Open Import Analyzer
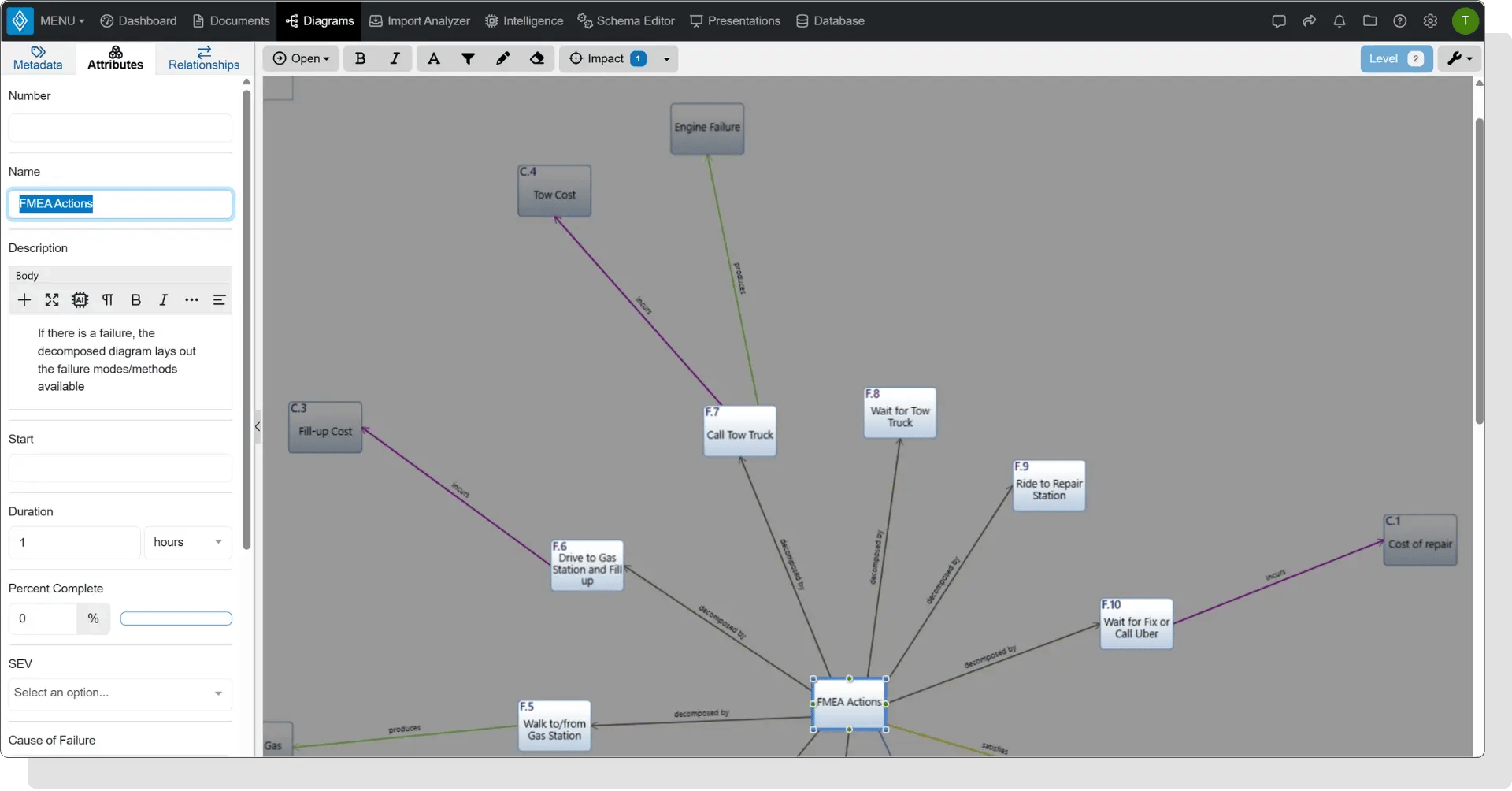 420,20
